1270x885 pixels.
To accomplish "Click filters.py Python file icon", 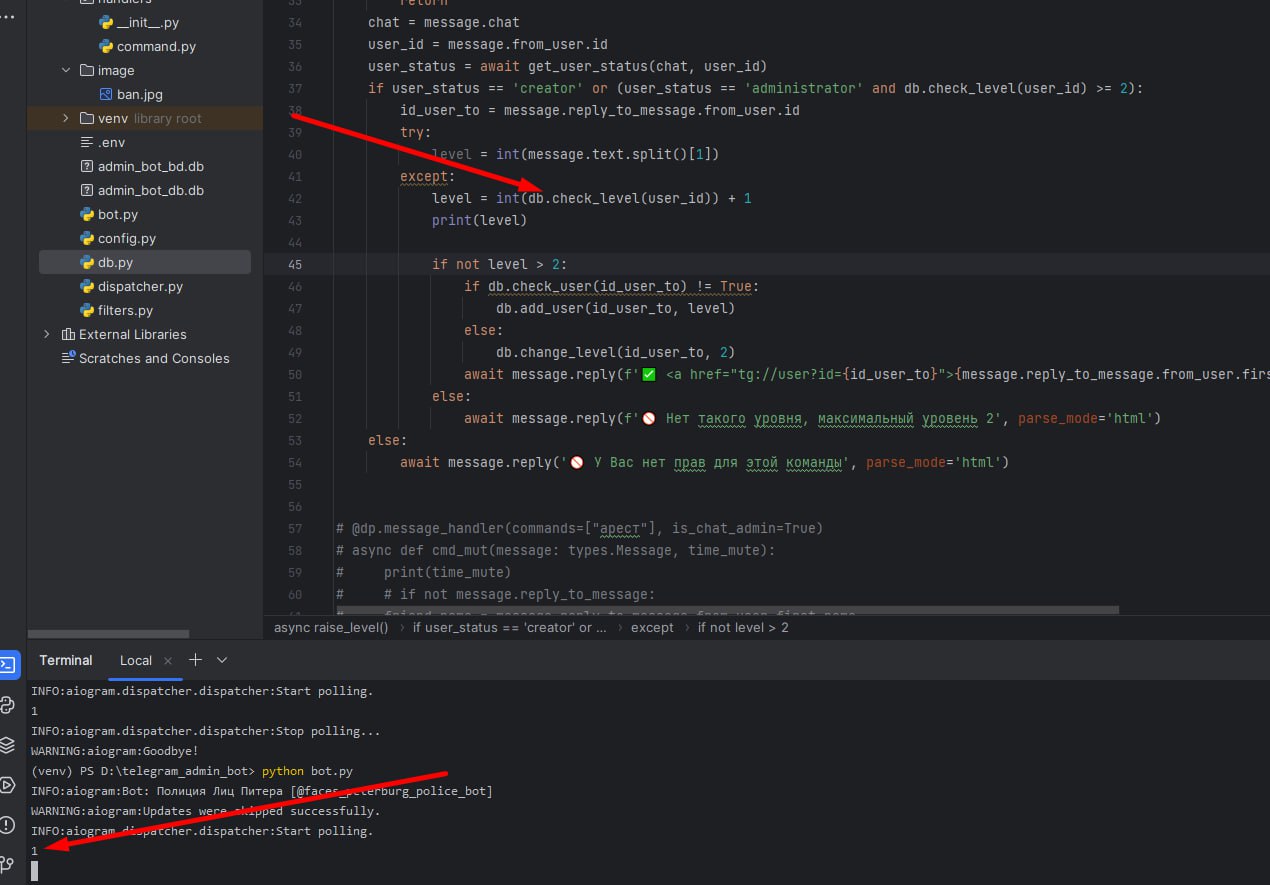I will [86, 310].
